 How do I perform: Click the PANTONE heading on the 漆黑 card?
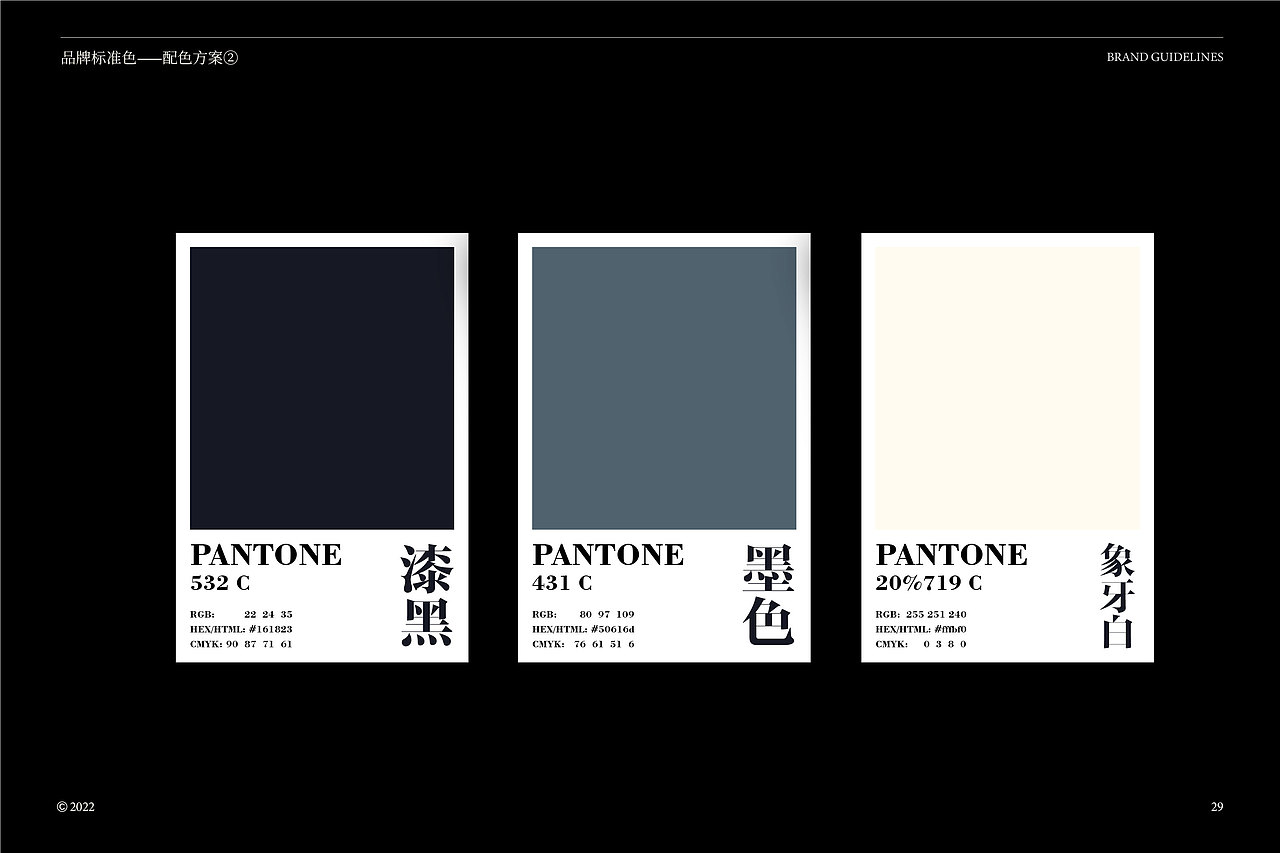coord(266,555)
